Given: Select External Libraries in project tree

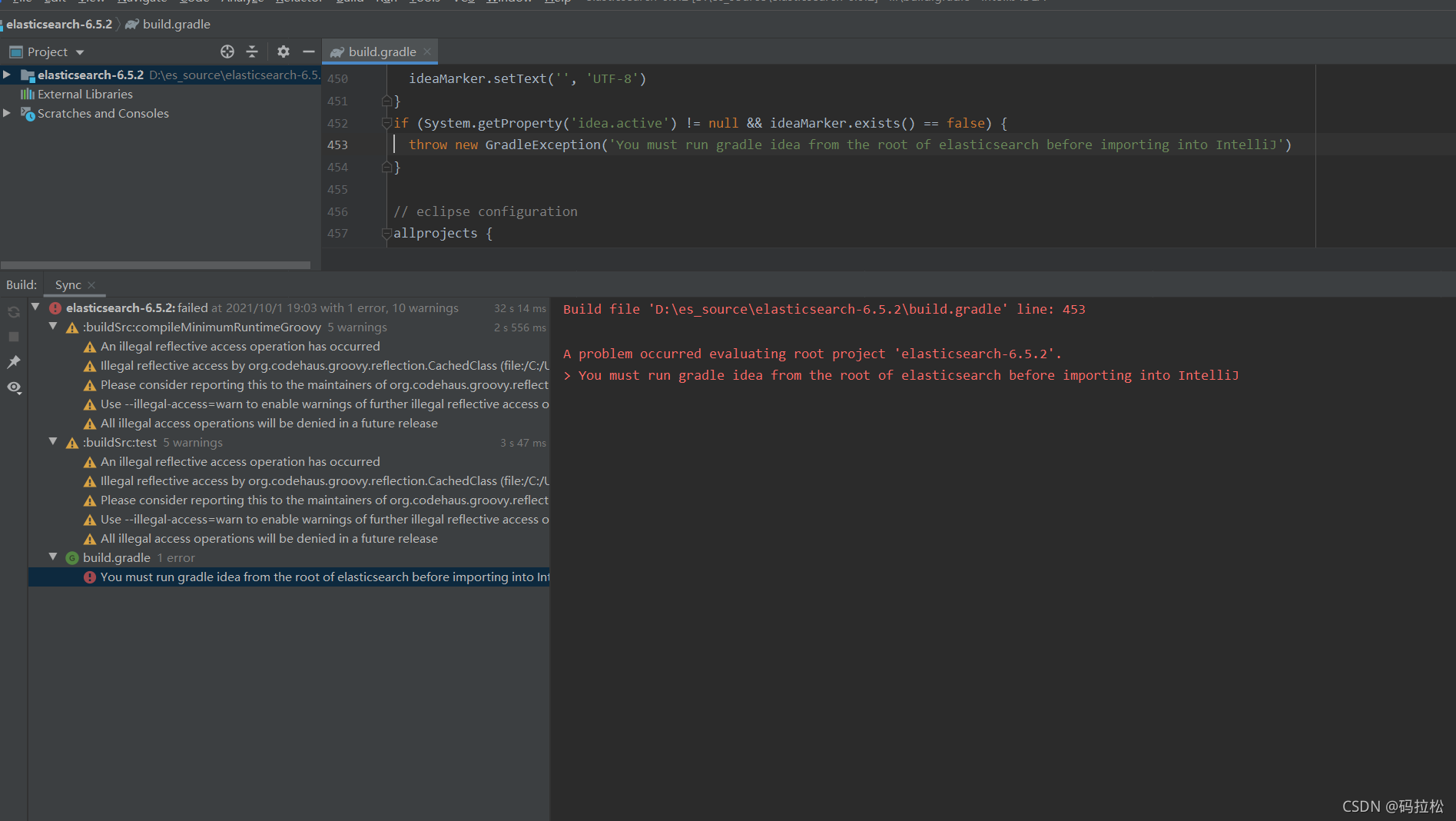Looking at the screenshot, I should pos(85,94).
